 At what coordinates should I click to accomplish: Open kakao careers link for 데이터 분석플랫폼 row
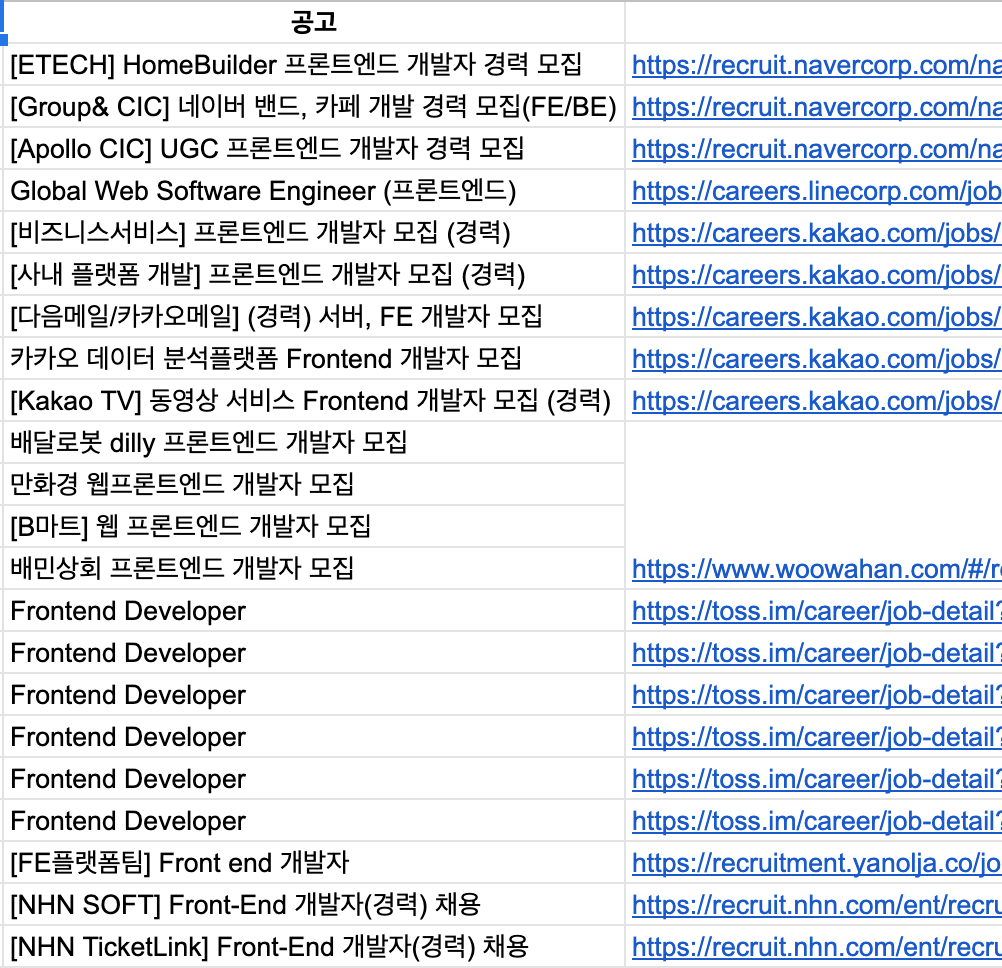tap(817, 360)
